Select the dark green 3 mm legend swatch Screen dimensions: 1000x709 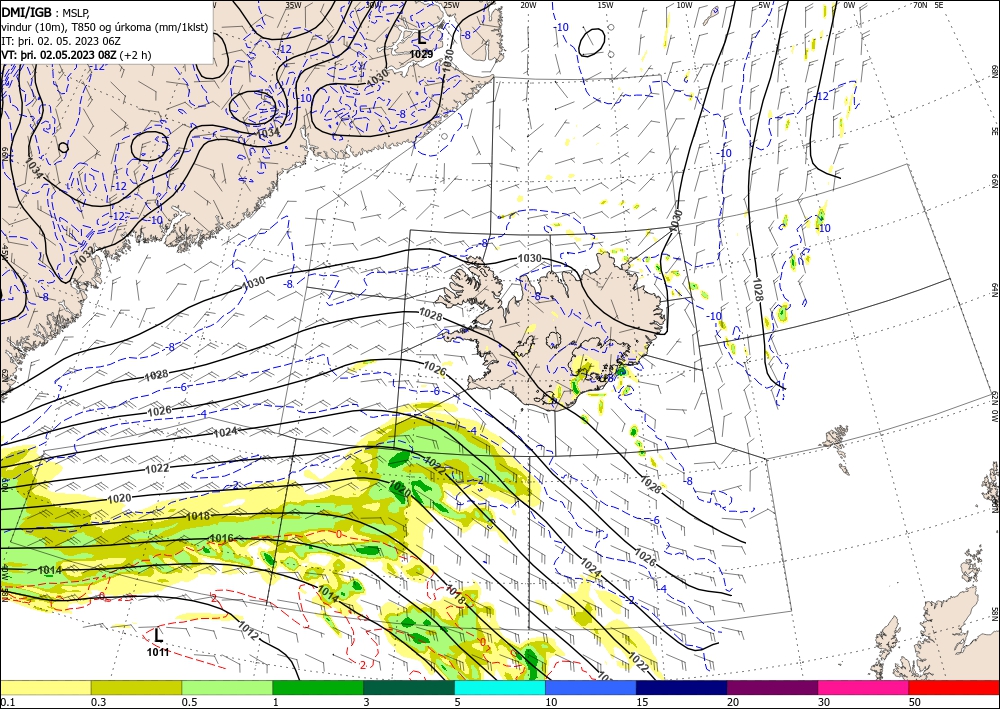[x=409, y=687]
